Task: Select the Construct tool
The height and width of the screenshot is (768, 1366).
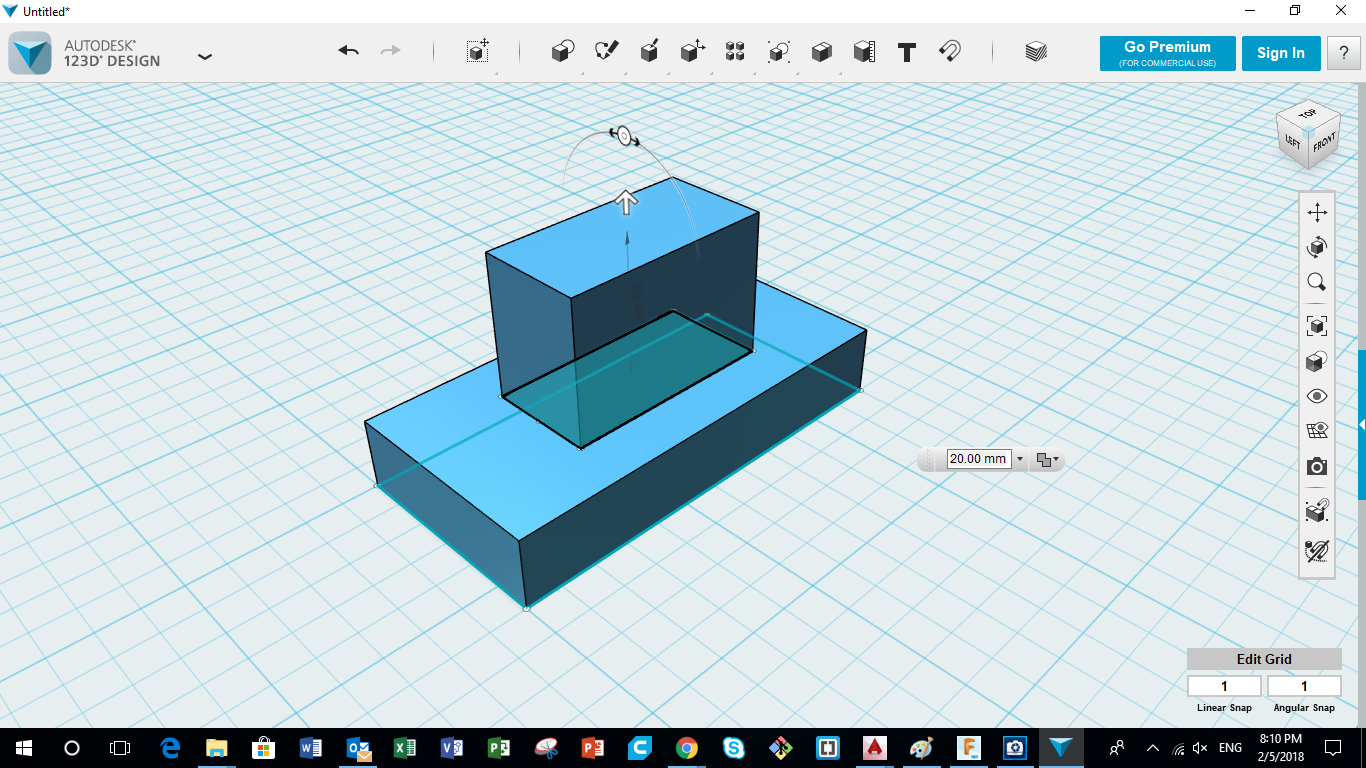Action: [x=649, y=52]
